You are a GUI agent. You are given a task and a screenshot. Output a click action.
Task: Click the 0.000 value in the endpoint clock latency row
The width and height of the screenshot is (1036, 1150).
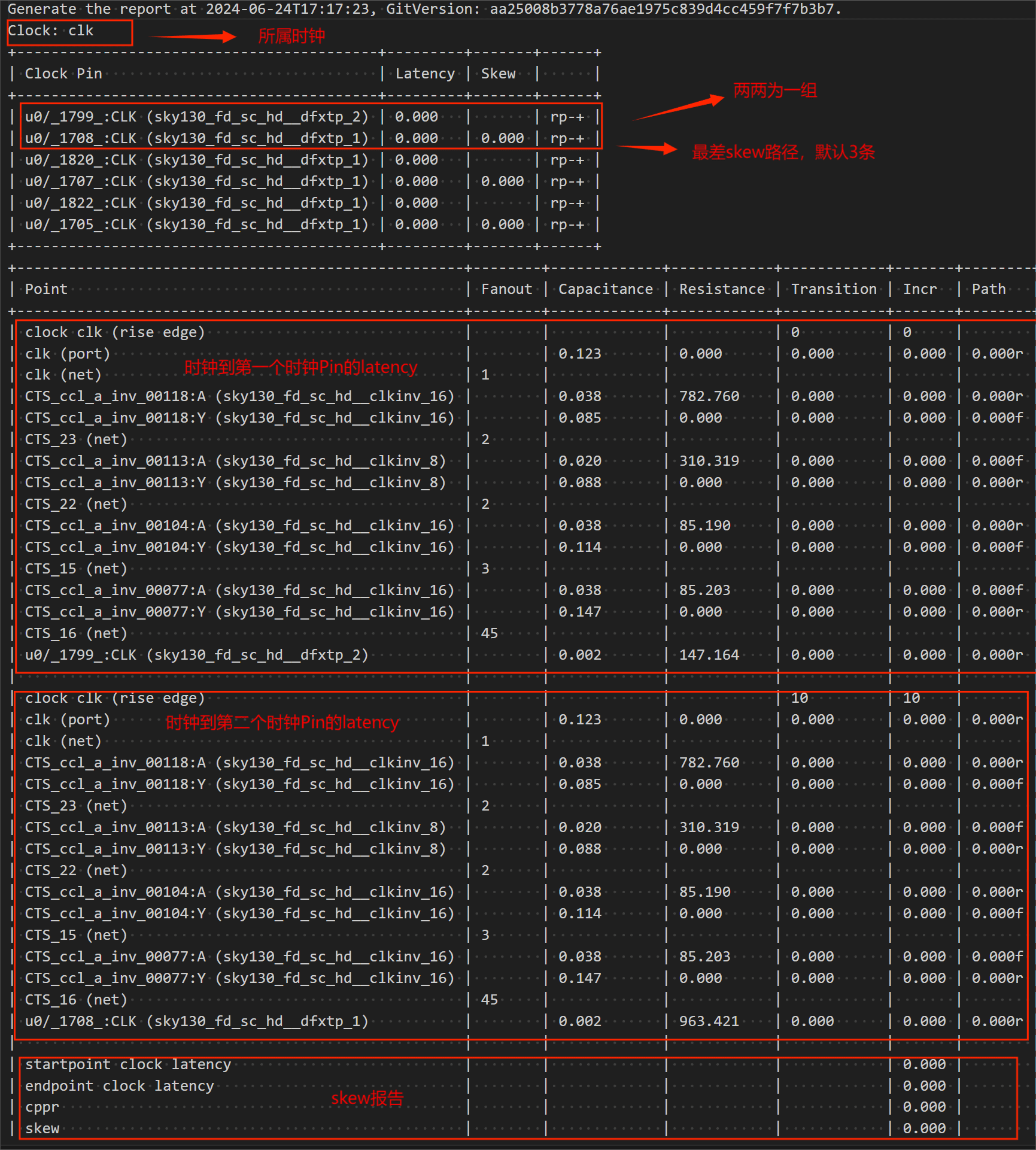[x=924, y=1086]
